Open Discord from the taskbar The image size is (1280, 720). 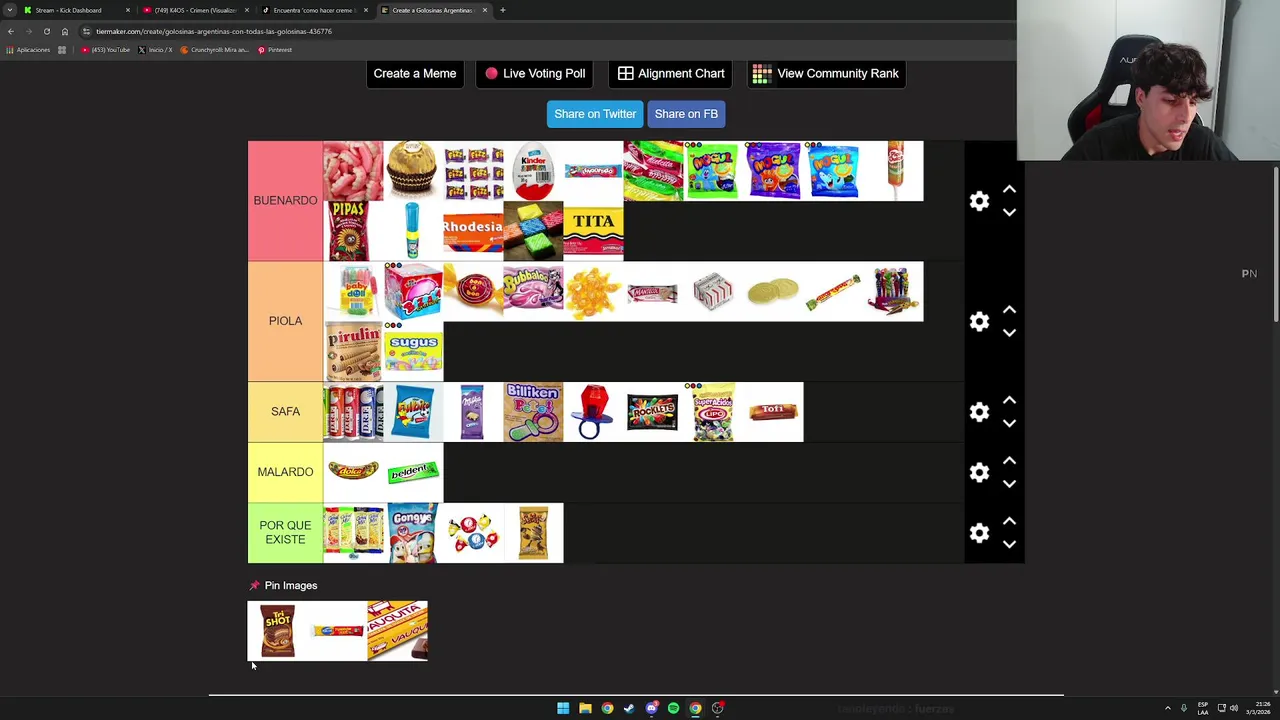pos(651,708)
